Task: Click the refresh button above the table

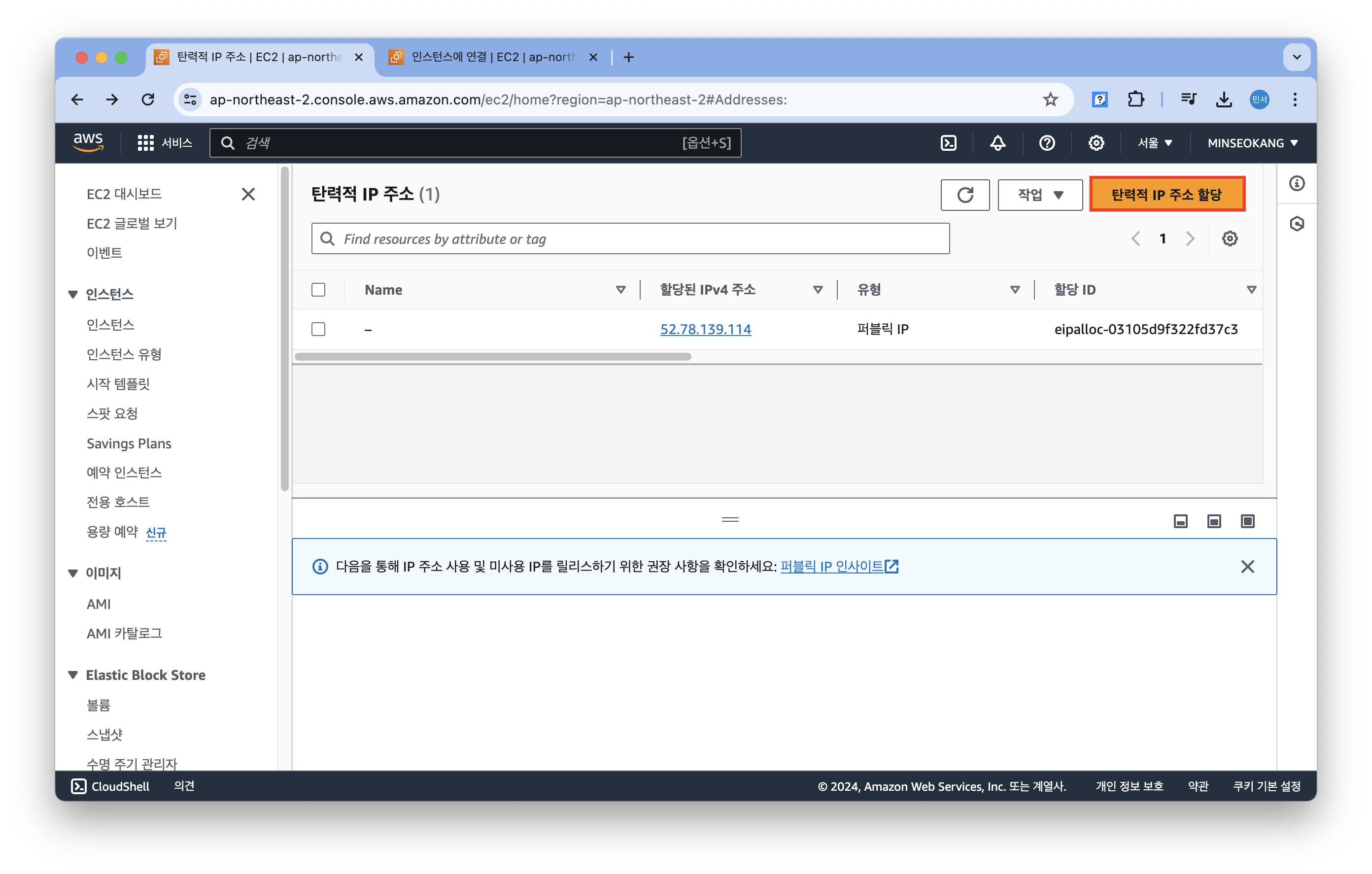Action: point(964,195)
